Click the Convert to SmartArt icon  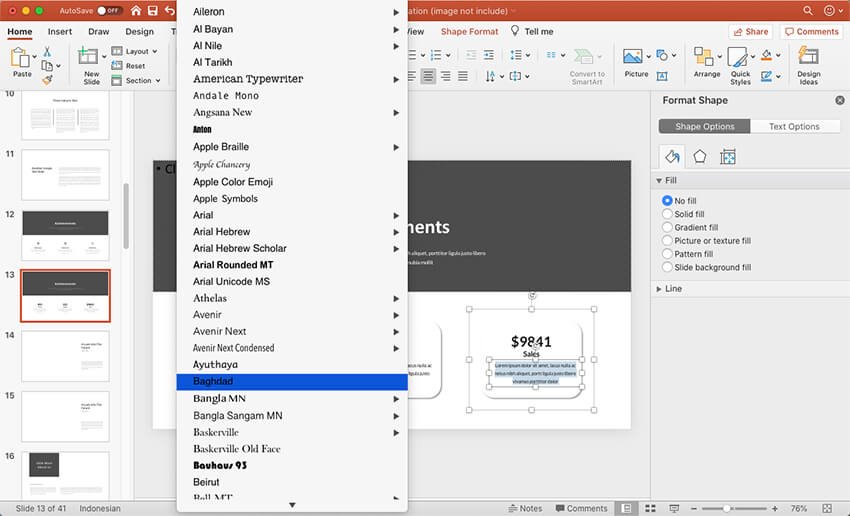583,56
